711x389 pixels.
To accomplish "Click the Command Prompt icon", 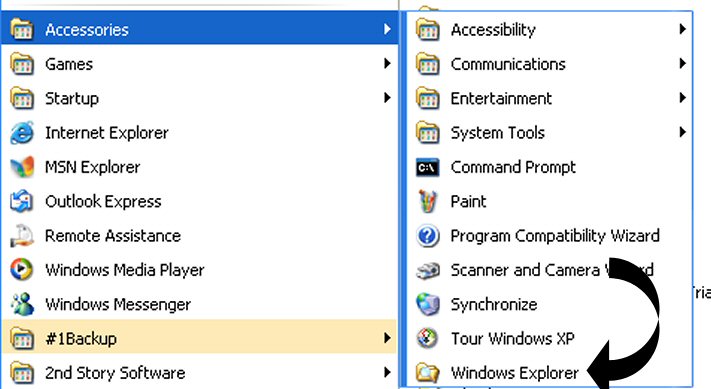I will (x=428, y=167).
